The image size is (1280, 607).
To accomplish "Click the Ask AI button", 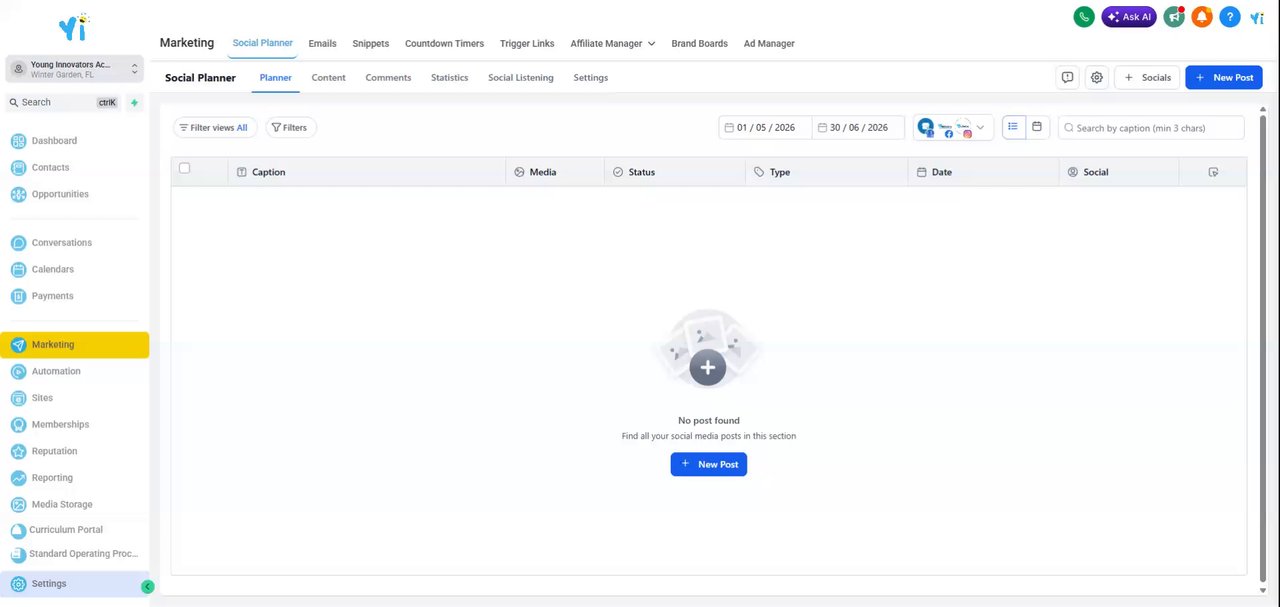I will 1129,17.
